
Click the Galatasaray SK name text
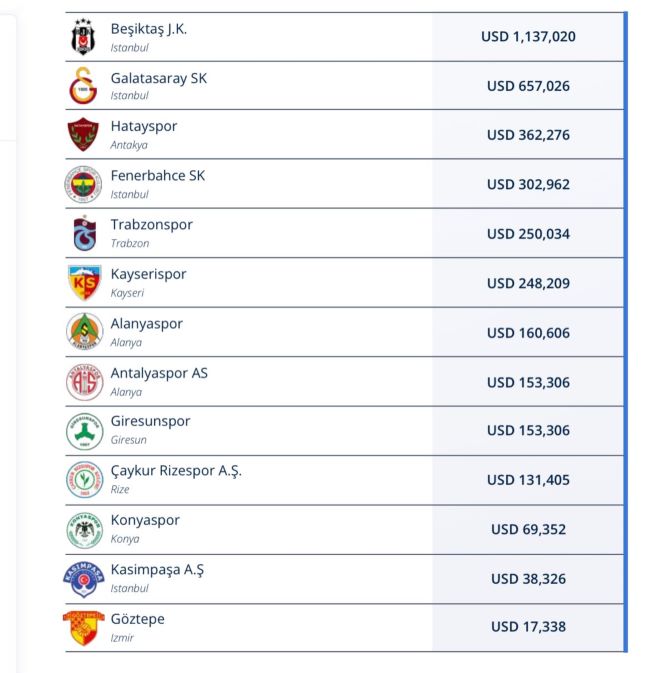tap(158, 78)
